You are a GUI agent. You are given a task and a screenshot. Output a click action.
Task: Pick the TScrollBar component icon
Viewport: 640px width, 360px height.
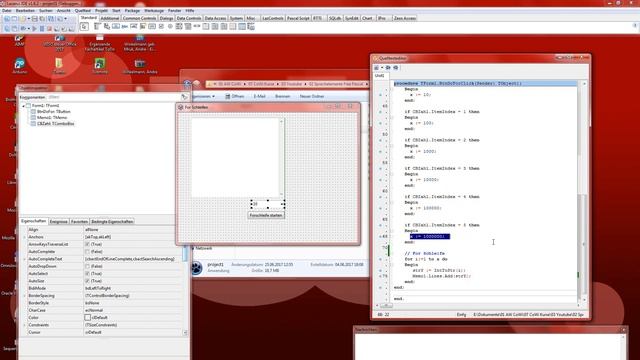coord(197,27)
